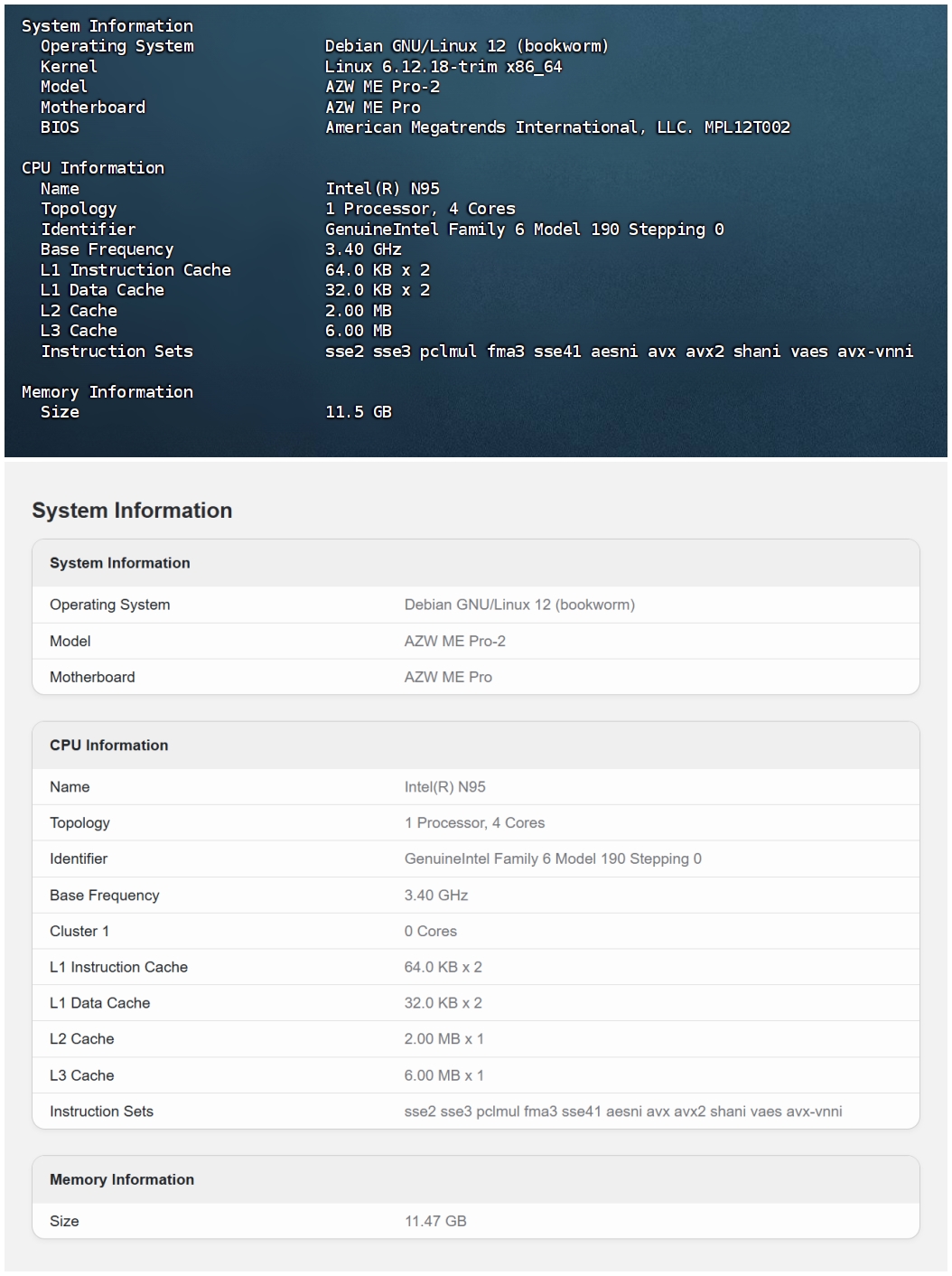Click the terminal's Memory Information heading
Viewport: 952px width, 1276px height.
(x=107, y=392)
